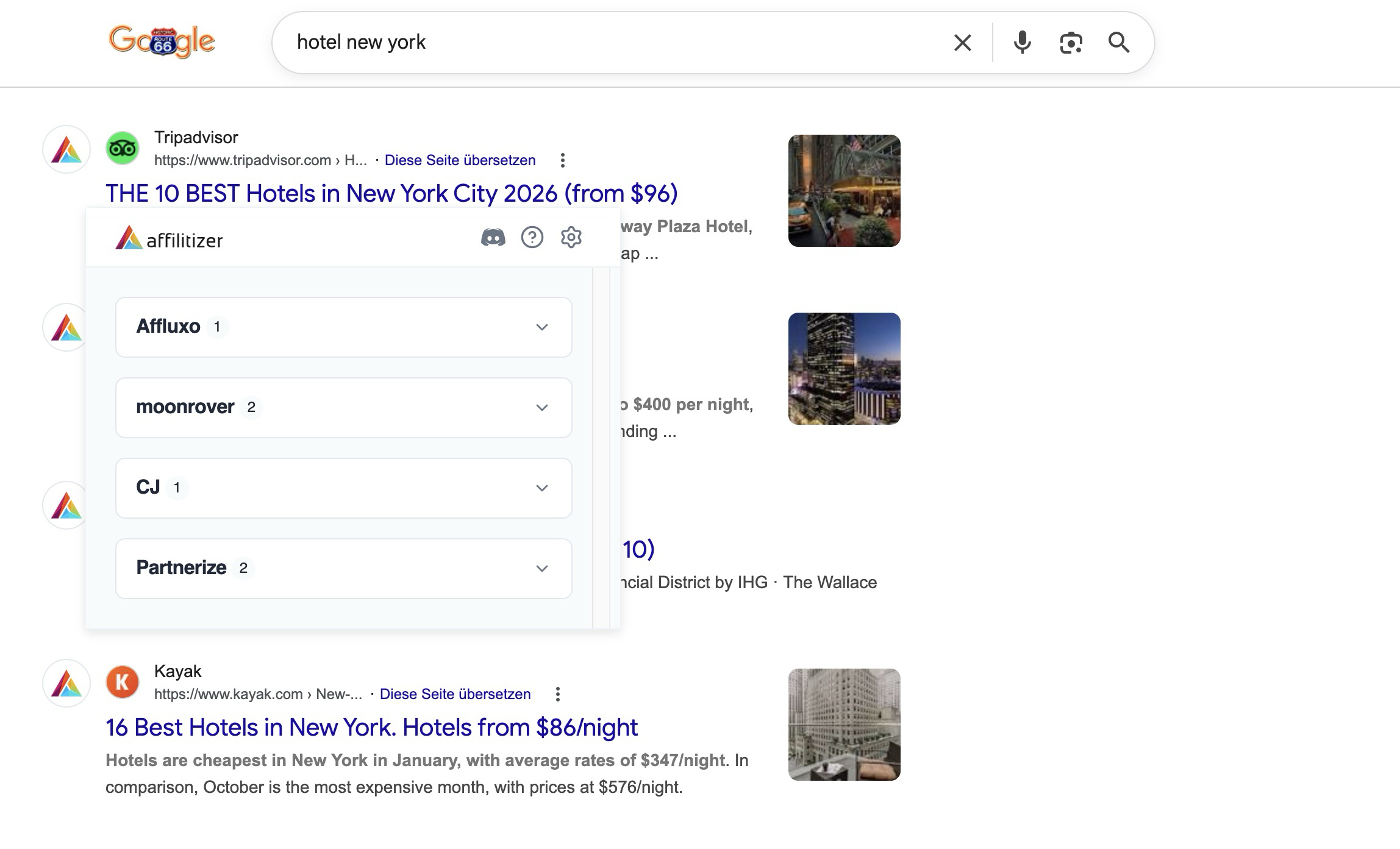This screenshot has width=1400, height=849.
Task: Click The Wallace text in third result
Action: pos(830,582)
